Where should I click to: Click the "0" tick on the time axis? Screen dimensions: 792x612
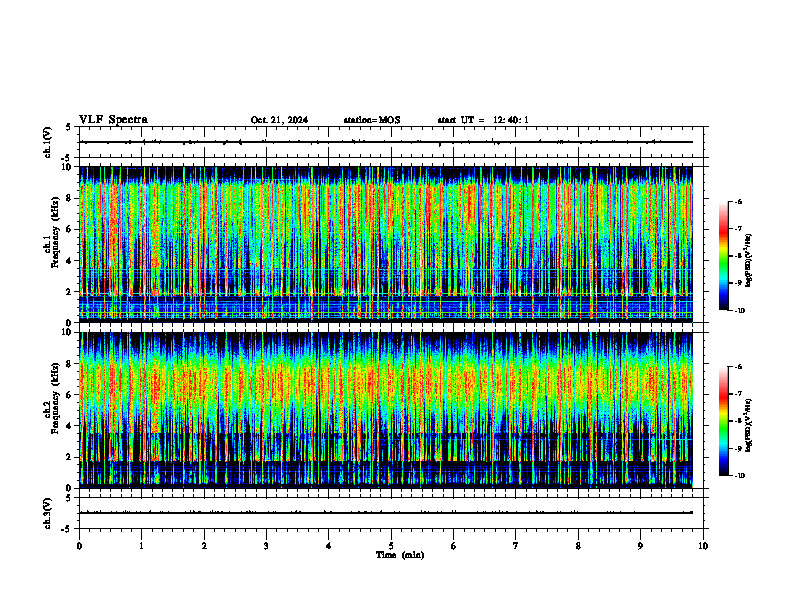(79, 546)
